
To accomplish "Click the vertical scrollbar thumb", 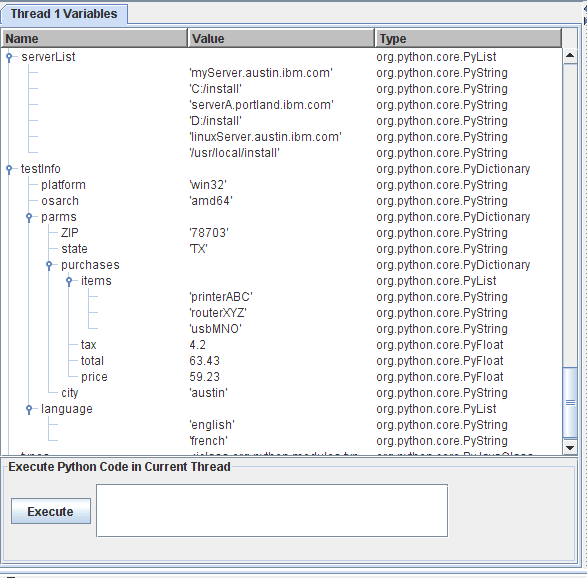I will [570, 402].
